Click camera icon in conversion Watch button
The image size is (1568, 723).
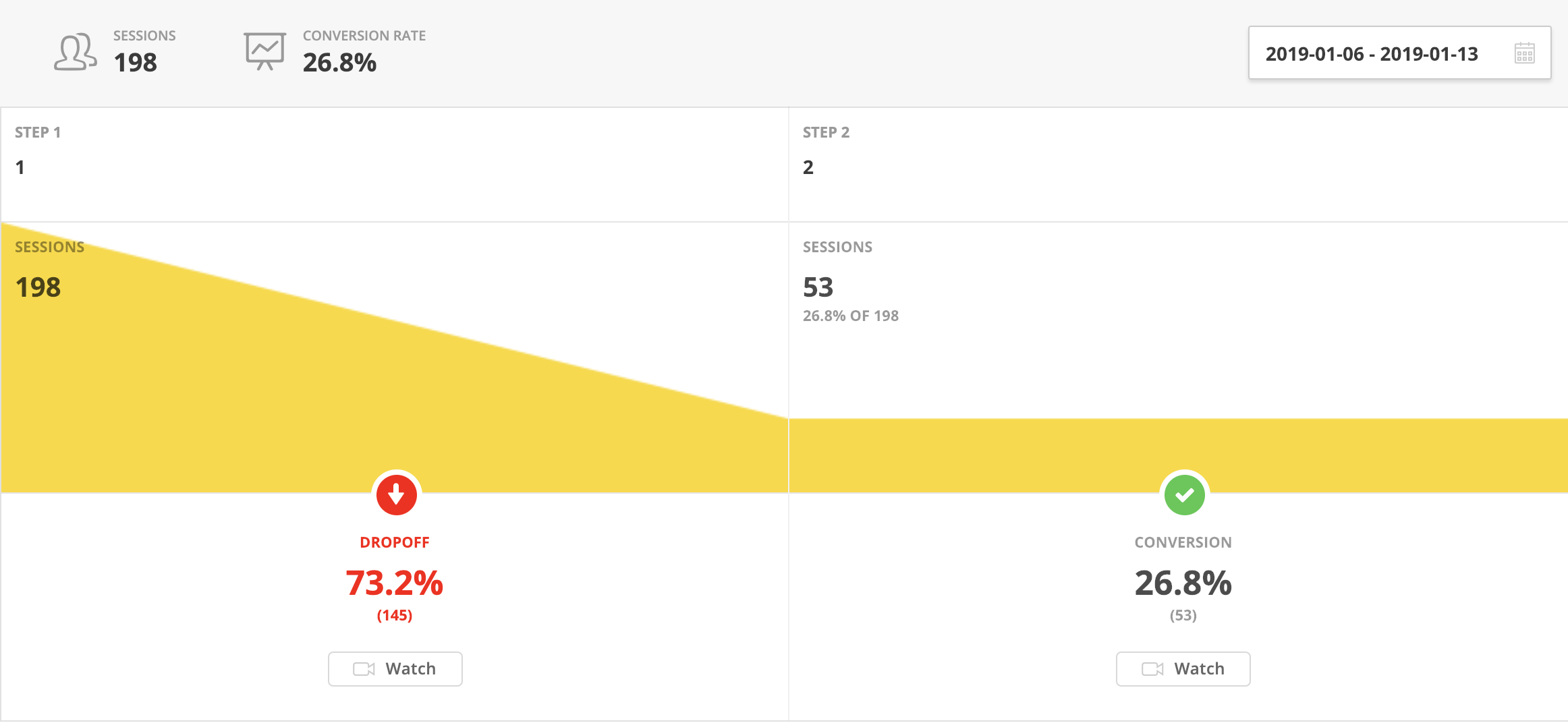[1152, 669]
